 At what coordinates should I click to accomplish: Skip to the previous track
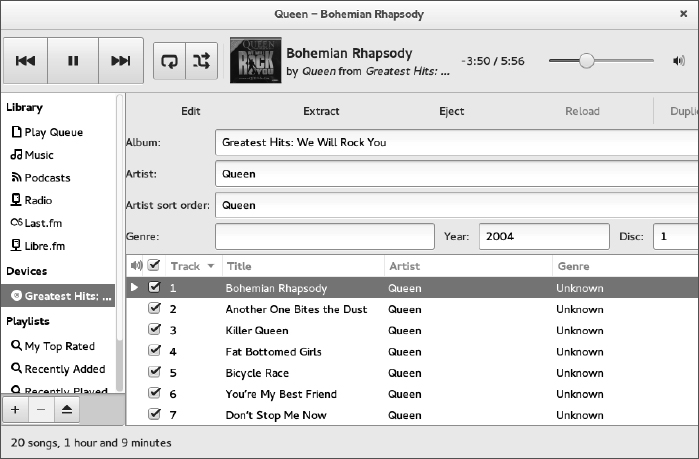click(x=26, y=61)
